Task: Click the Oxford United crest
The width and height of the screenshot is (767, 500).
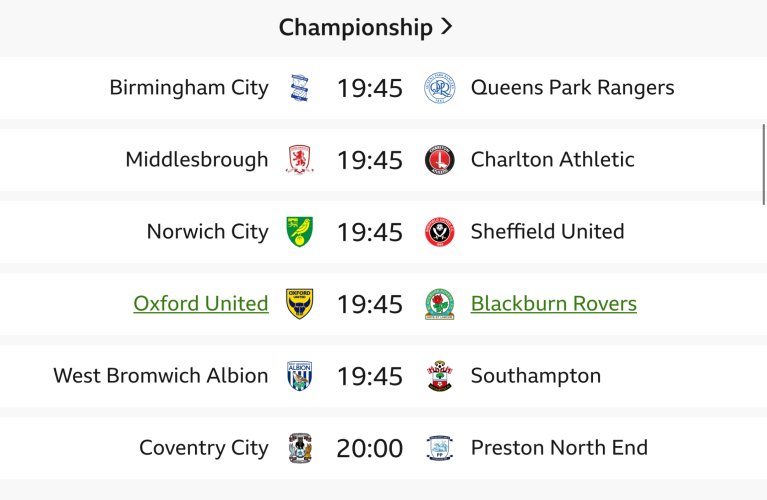Action: (x=299, y=304)
